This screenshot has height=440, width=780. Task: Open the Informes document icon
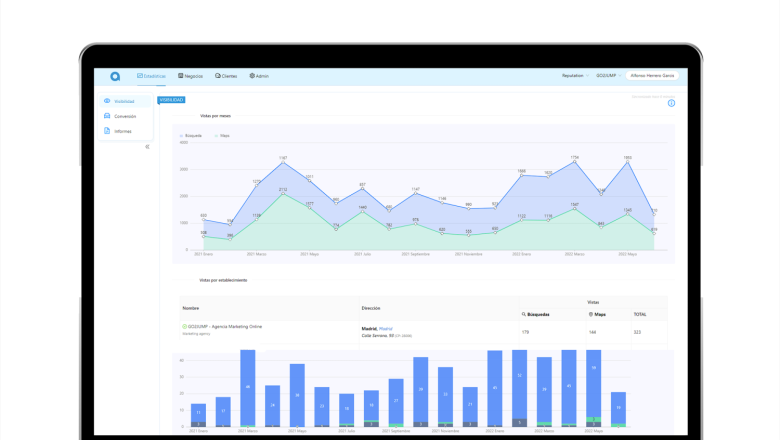(x=106, y=131)
